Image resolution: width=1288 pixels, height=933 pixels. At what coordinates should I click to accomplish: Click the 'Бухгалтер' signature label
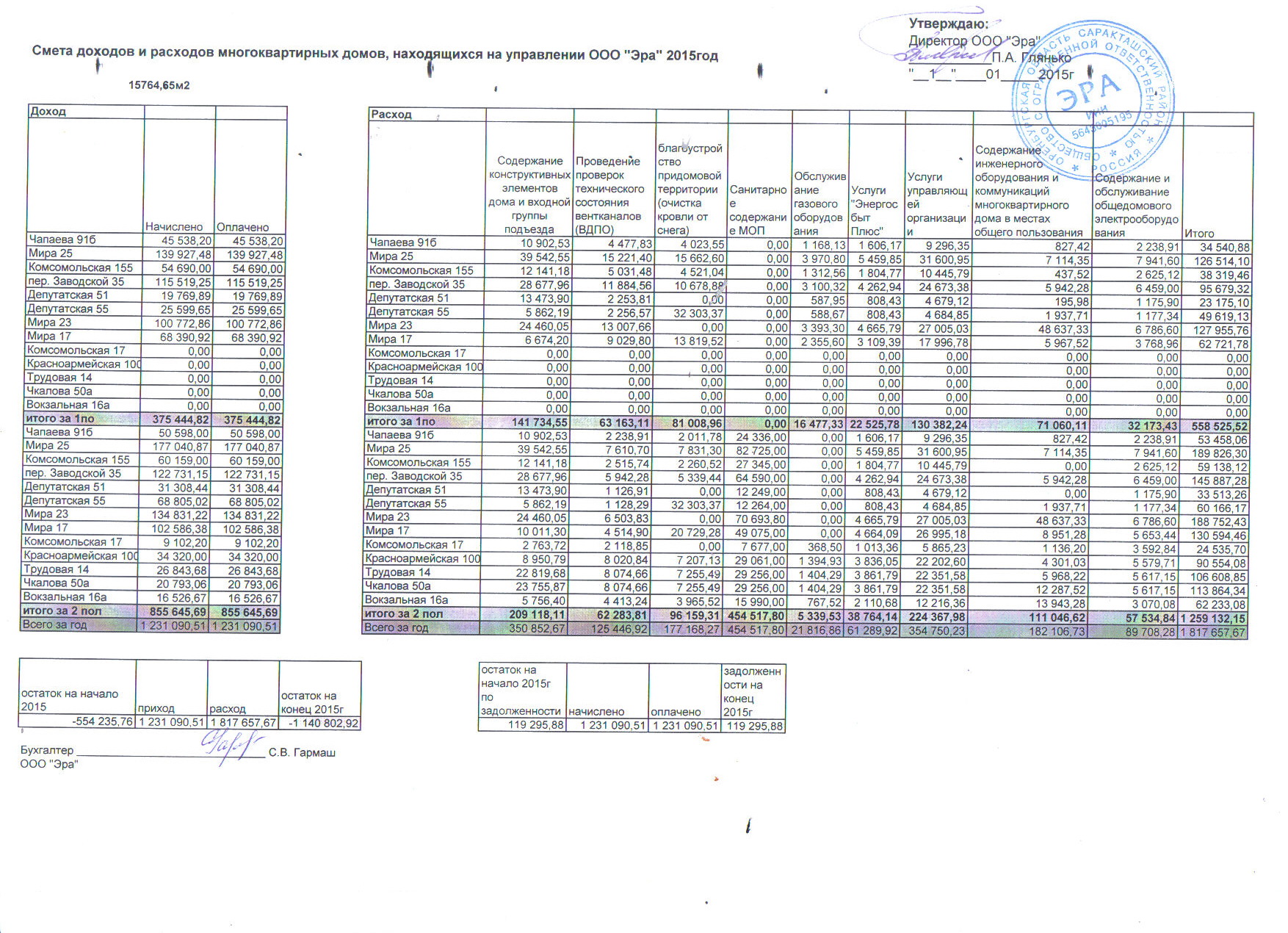click(x=47, y=750)
